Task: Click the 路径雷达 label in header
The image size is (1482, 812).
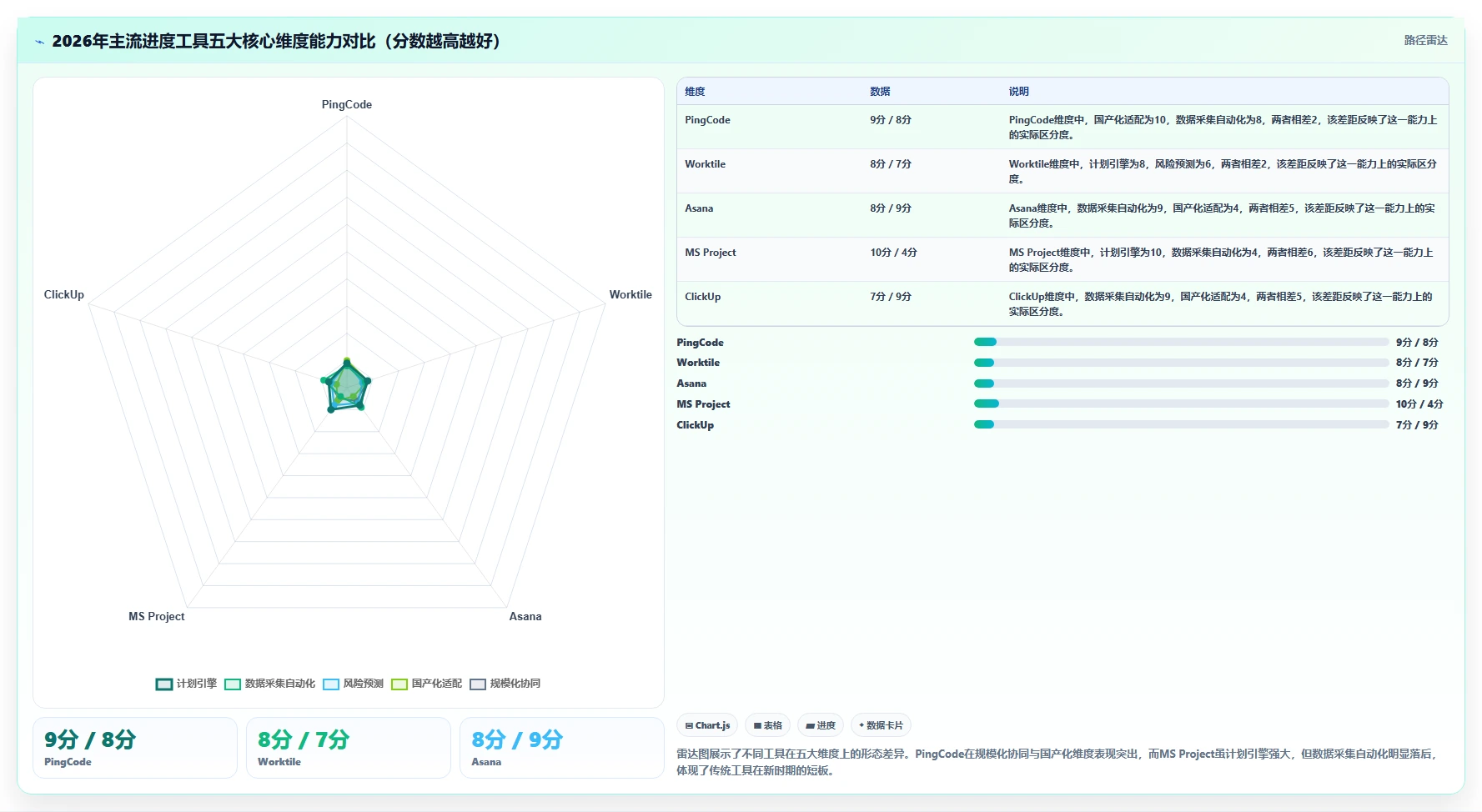Action: click(x=1425, y=40)
